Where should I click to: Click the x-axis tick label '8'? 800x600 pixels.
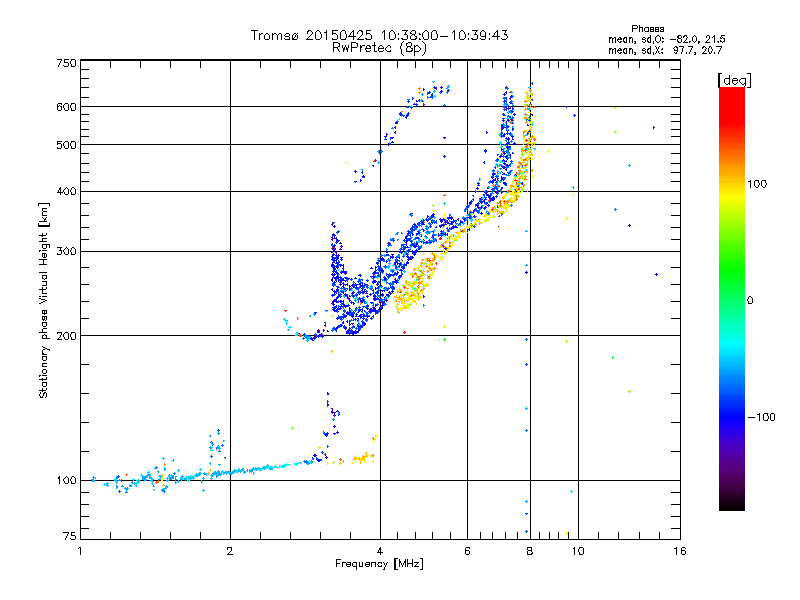tap(530, 551)
